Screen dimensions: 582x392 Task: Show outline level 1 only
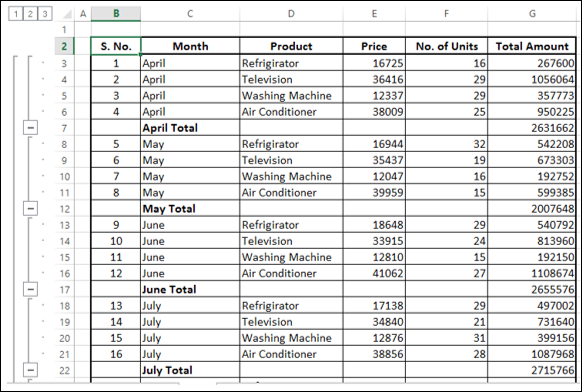pyautogui.click(x=16, y=14)
